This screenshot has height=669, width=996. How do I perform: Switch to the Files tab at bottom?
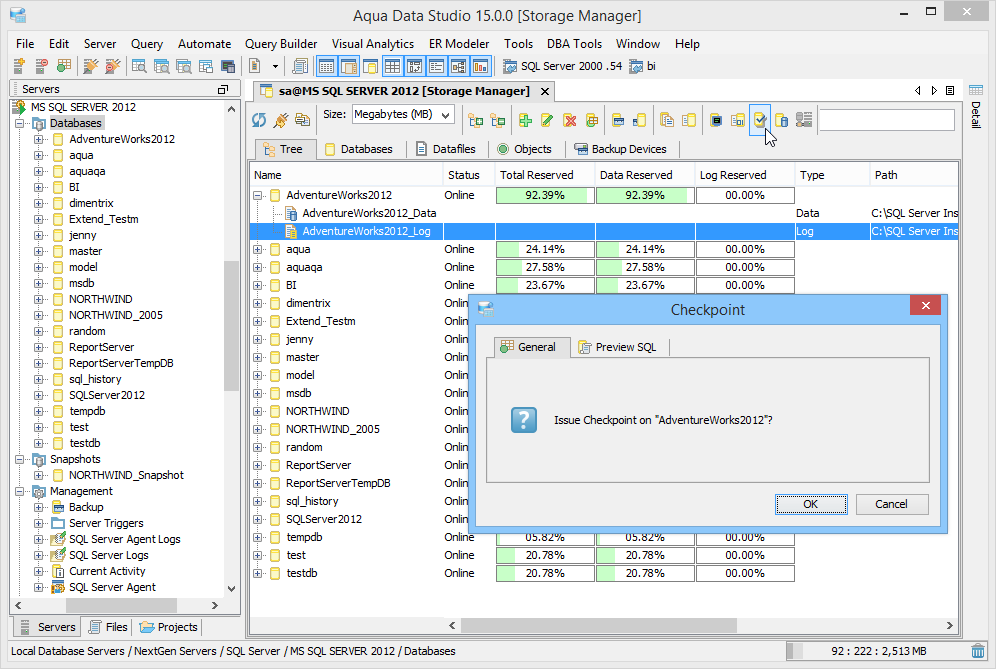tap(108, 627)
